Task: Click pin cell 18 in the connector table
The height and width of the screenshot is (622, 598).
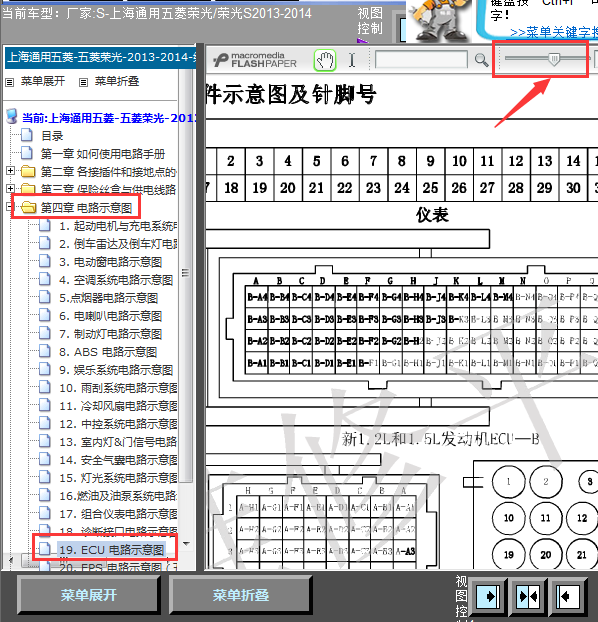Action: [231, 188]
